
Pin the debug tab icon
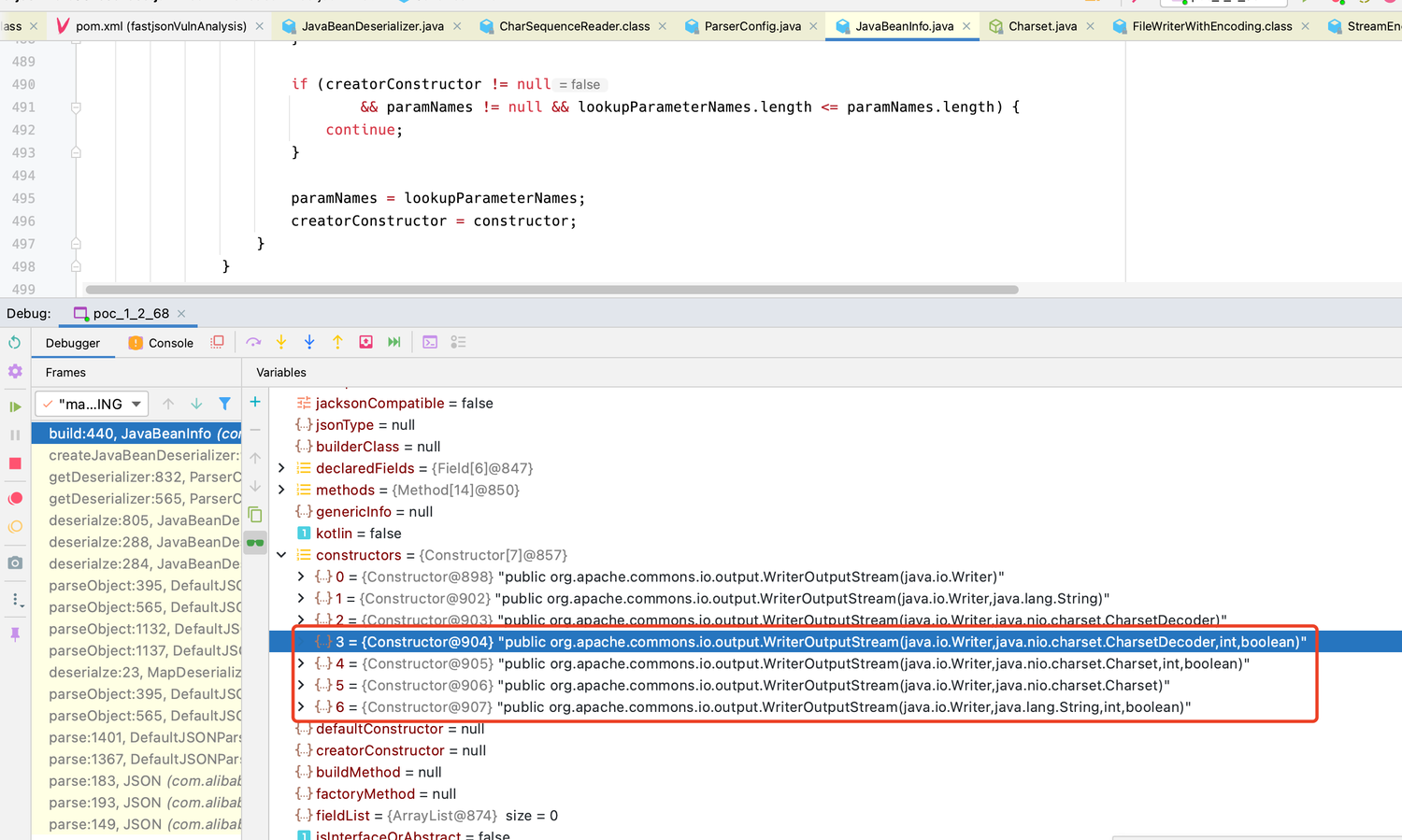coord(15,634)
